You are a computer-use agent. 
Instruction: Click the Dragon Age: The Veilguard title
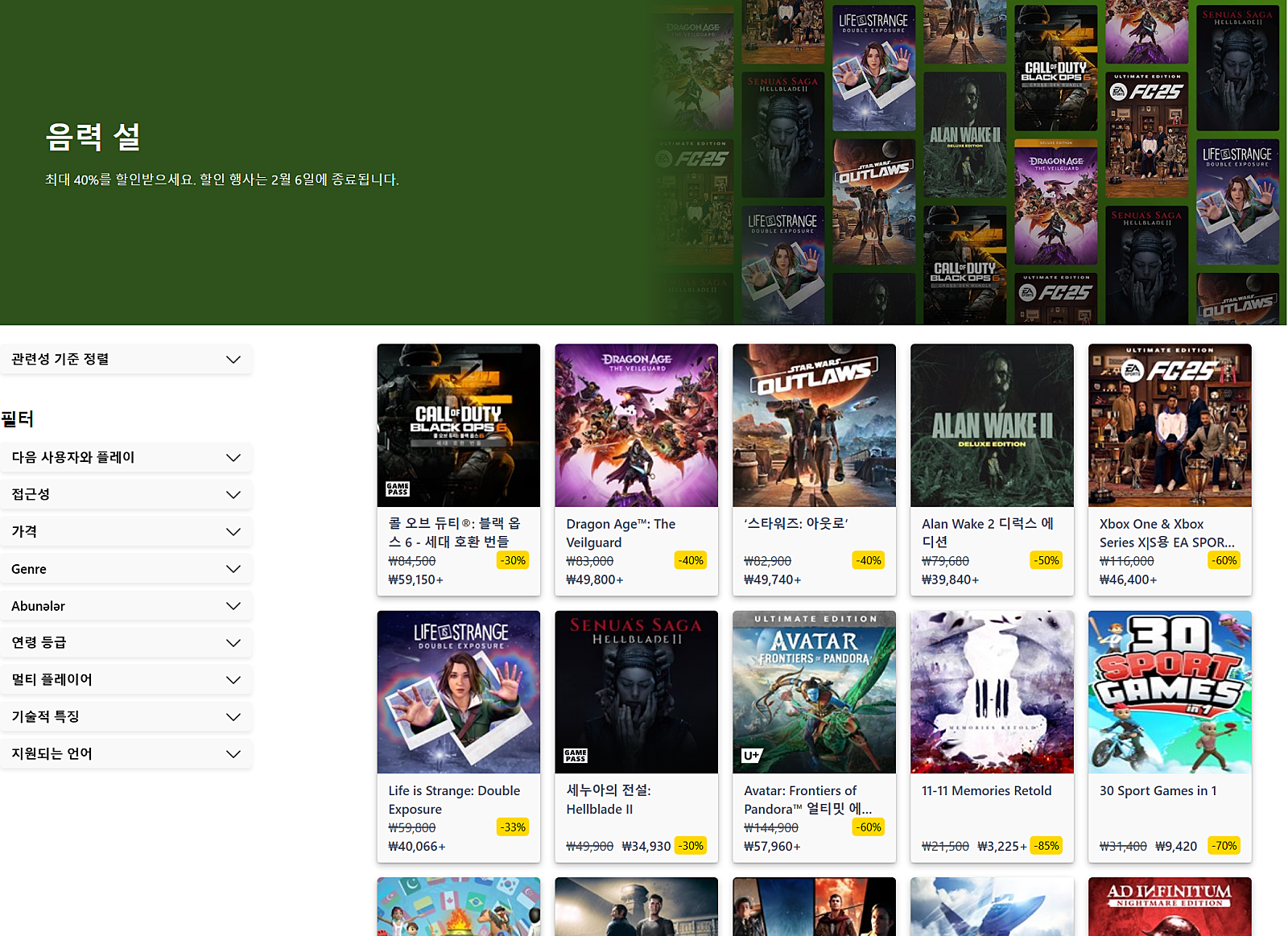click(621, 533)
